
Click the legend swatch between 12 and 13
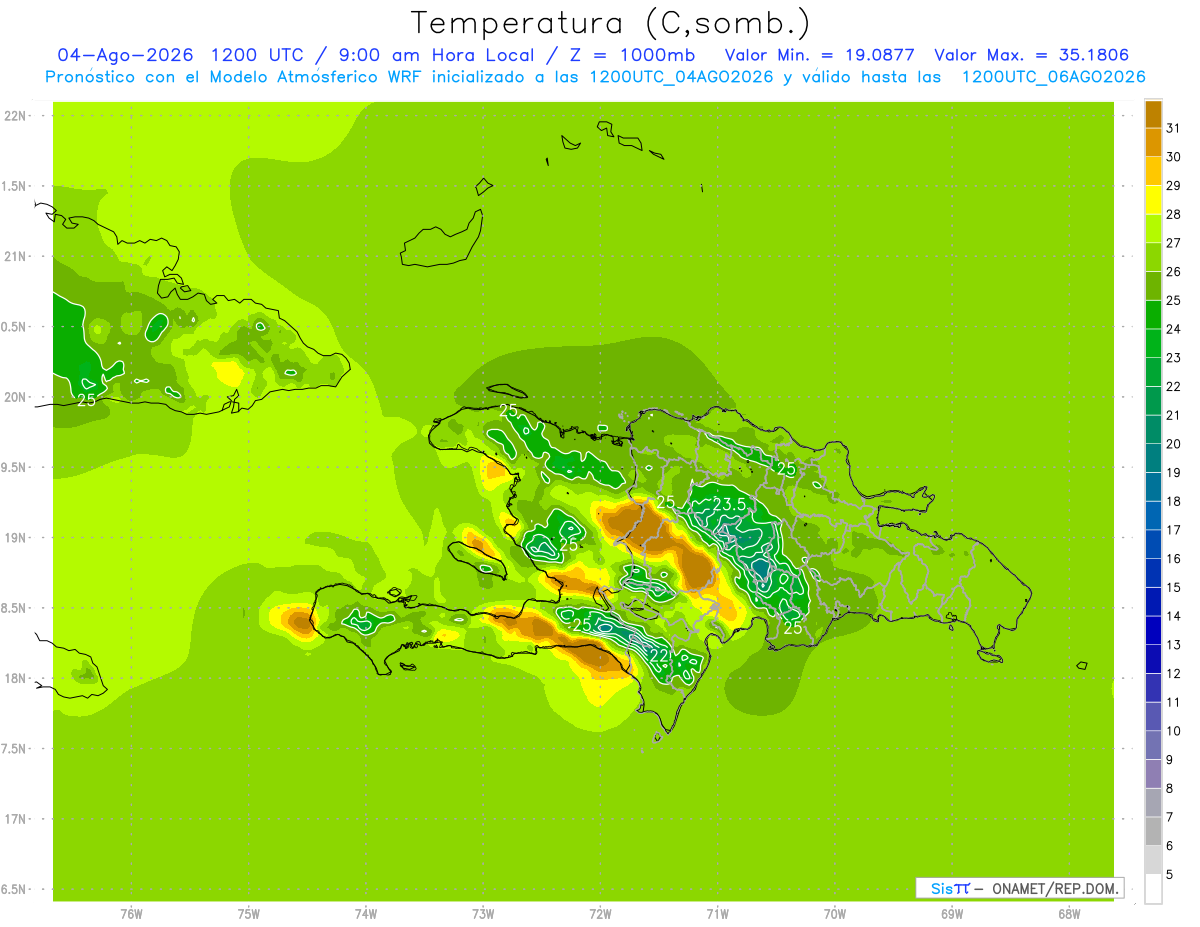[x=1153, y=659]
